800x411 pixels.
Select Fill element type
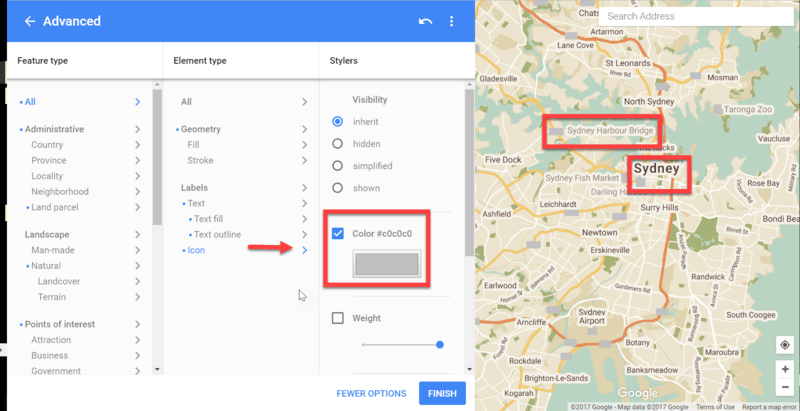click(x=193, y=145)
